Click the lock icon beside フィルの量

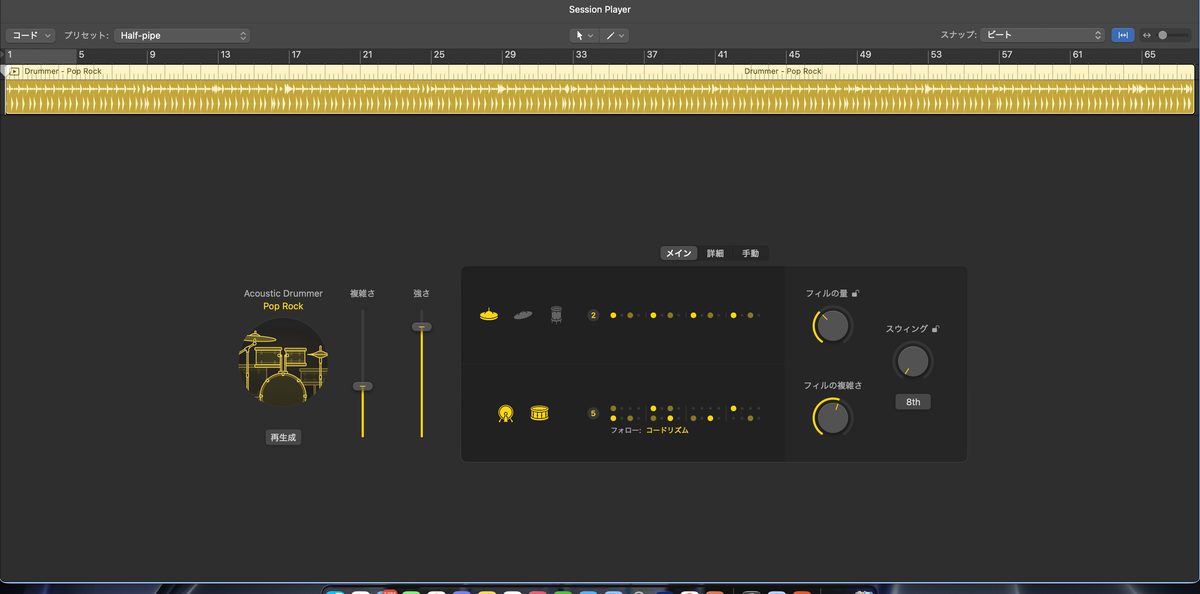[856, 293]
